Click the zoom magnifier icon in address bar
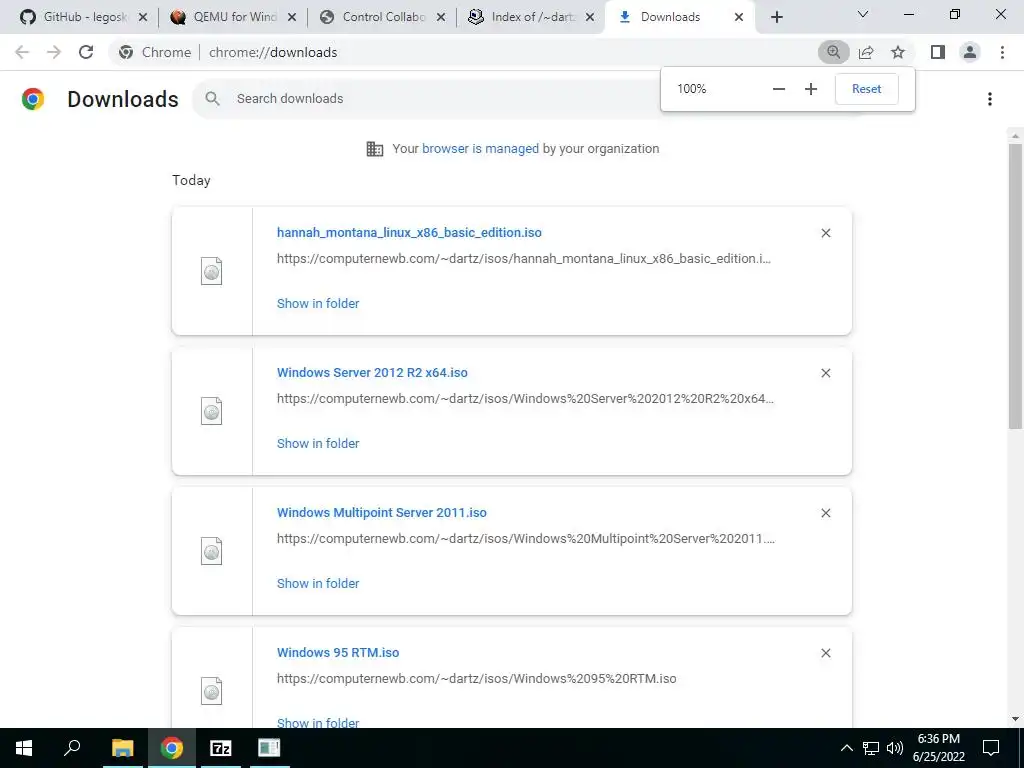Image resolution: width=1024 pixels, height=768 pixels. 833,52
